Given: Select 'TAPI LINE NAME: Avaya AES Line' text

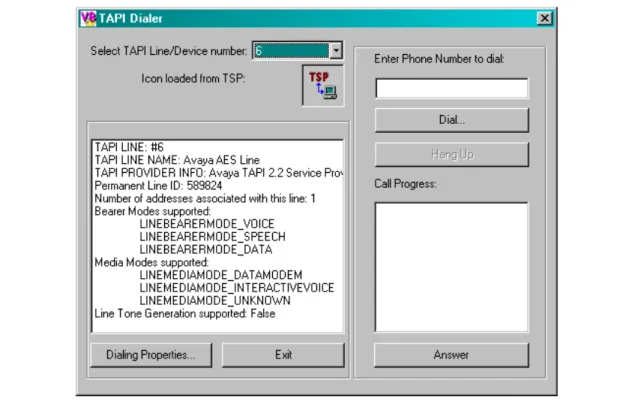Looking at the screenshot, I should (177, 160).
